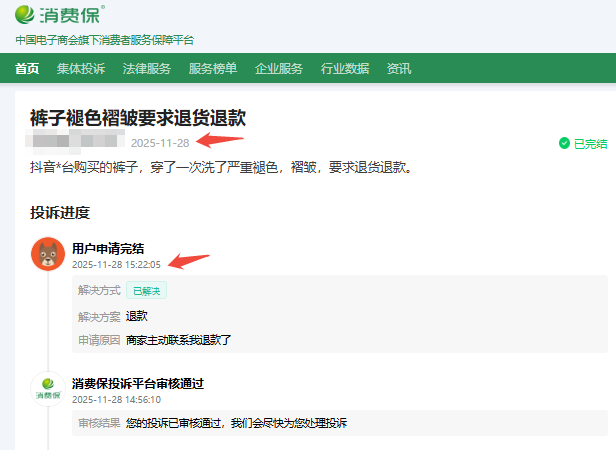The image size is (616, 450).
Task: Switch to the 资讯 tab
Action: [399, 69]
